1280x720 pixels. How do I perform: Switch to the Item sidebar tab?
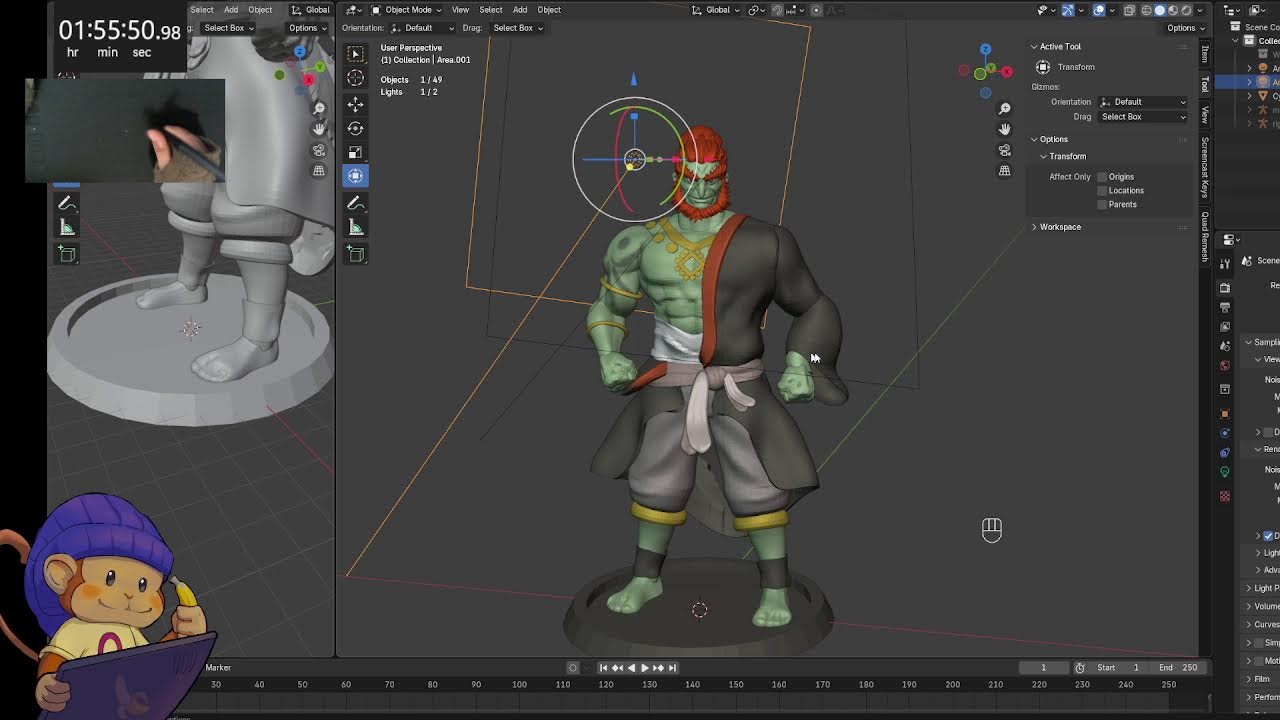[1205, 54]
